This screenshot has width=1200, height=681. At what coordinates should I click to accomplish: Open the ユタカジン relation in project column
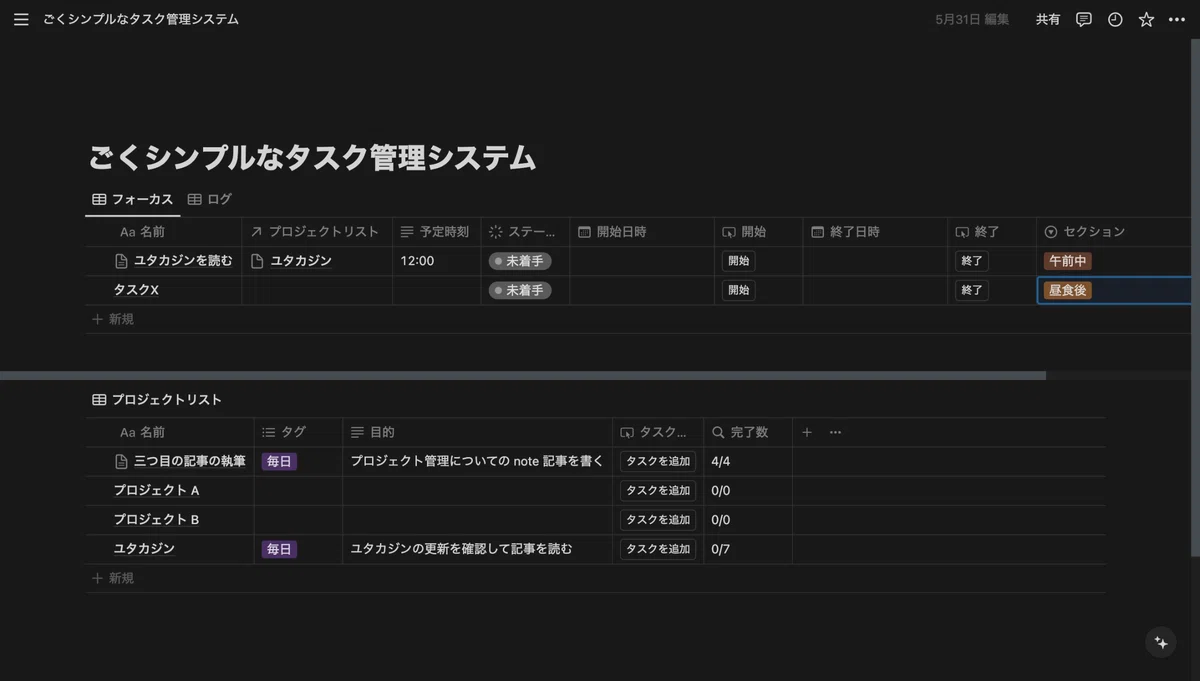[301, 260]
